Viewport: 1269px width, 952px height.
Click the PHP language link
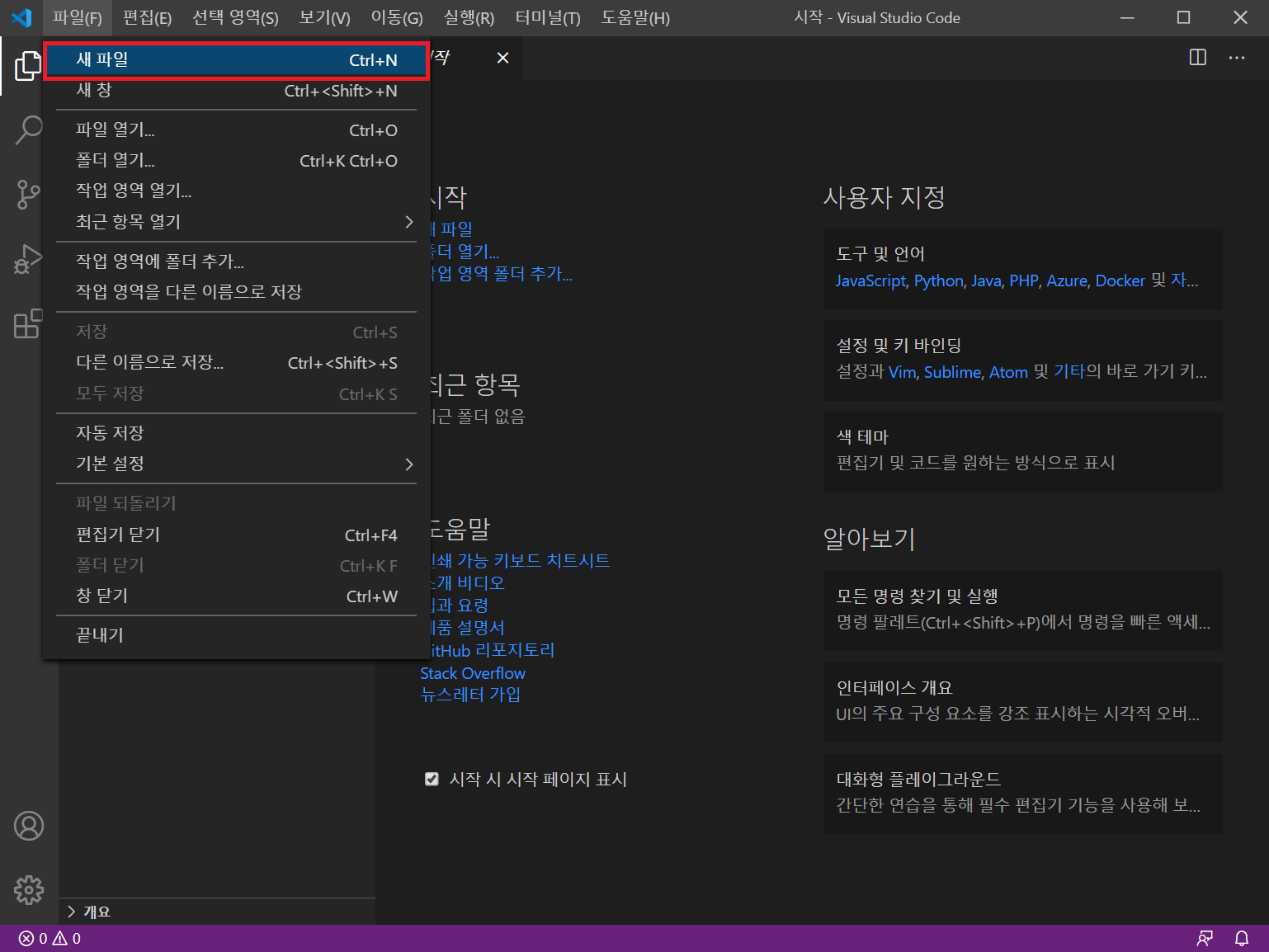[x=1024, y=280]
